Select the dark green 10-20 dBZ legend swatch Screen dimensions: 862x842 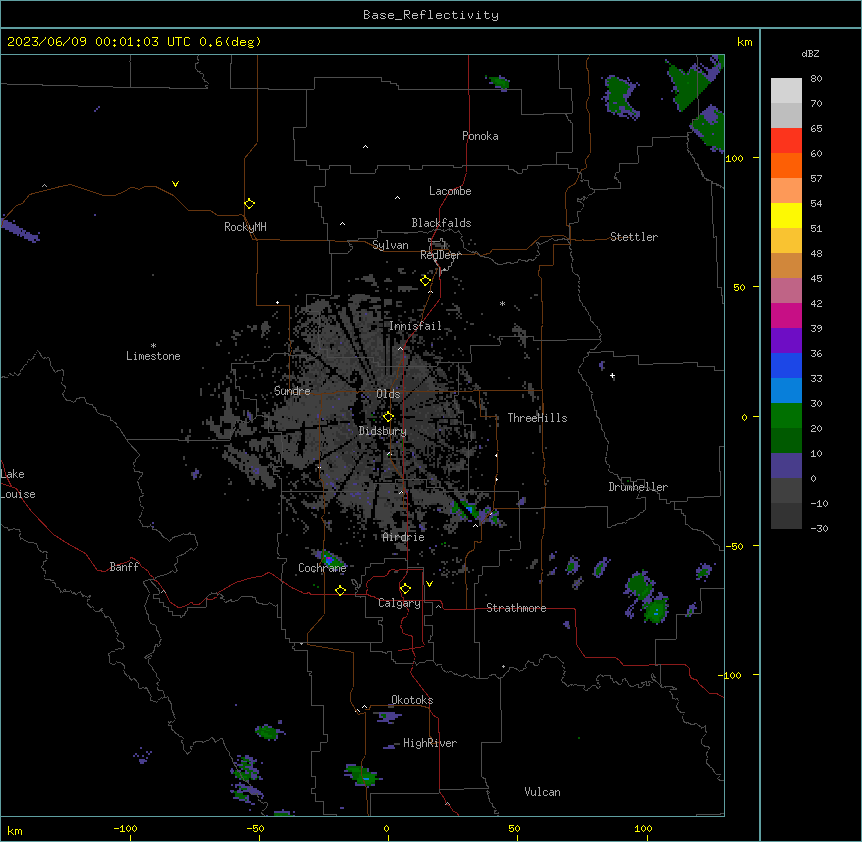click(x=786, y=441)
